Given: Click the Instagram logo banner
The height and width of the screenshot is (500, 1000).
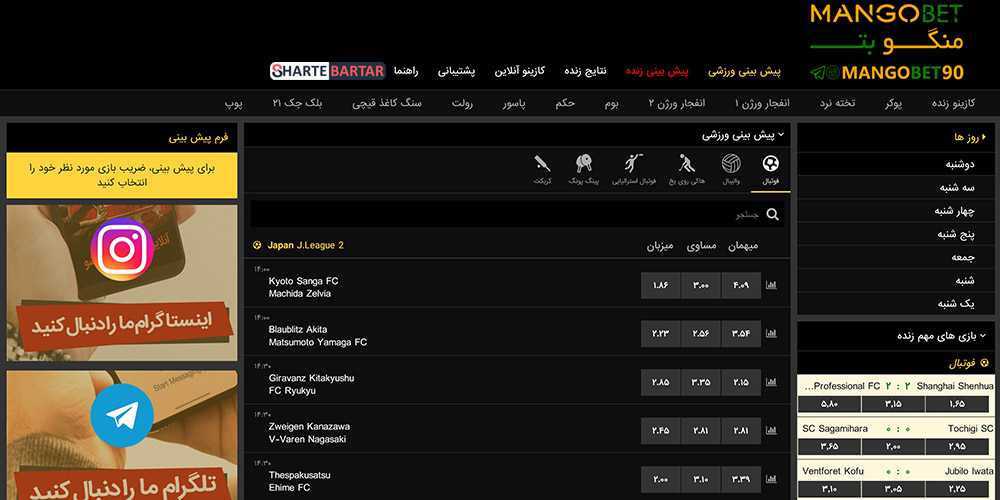Looking at the screenshot, I should pos(121,247).
